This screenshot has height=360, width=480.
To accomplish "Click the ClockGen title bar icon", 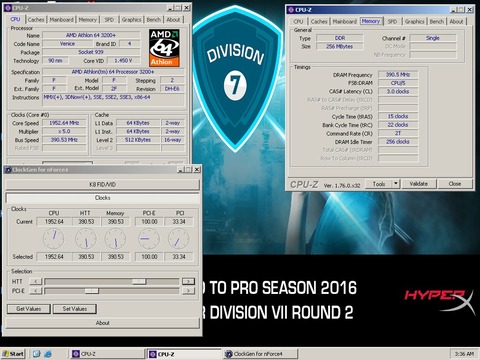I will point(8,170).
